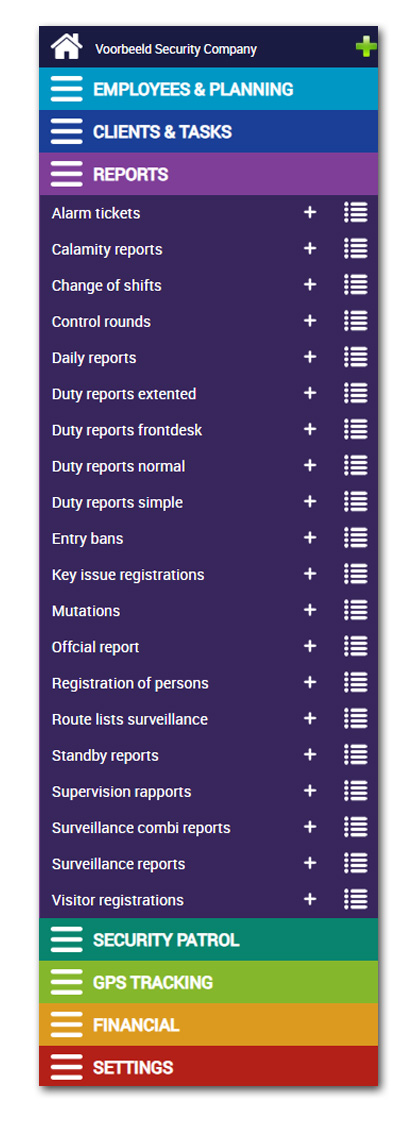Image resolution: width=397 pixels, height=1140 pixels.
Task: Open the GPS Tracking menu section
Action: click(209, 982)
